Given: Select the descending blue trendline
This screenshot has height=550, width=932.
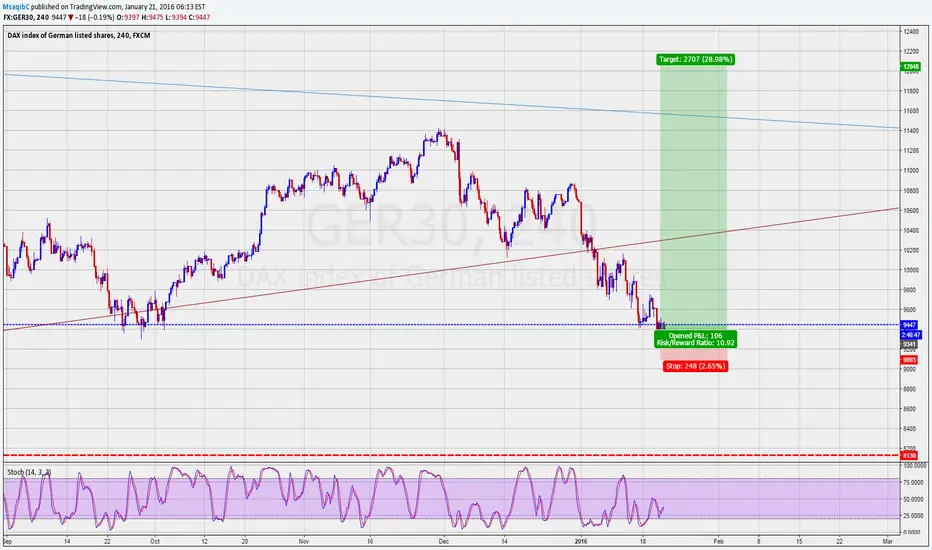Looking at the screenshot, I should click(452, 100).
